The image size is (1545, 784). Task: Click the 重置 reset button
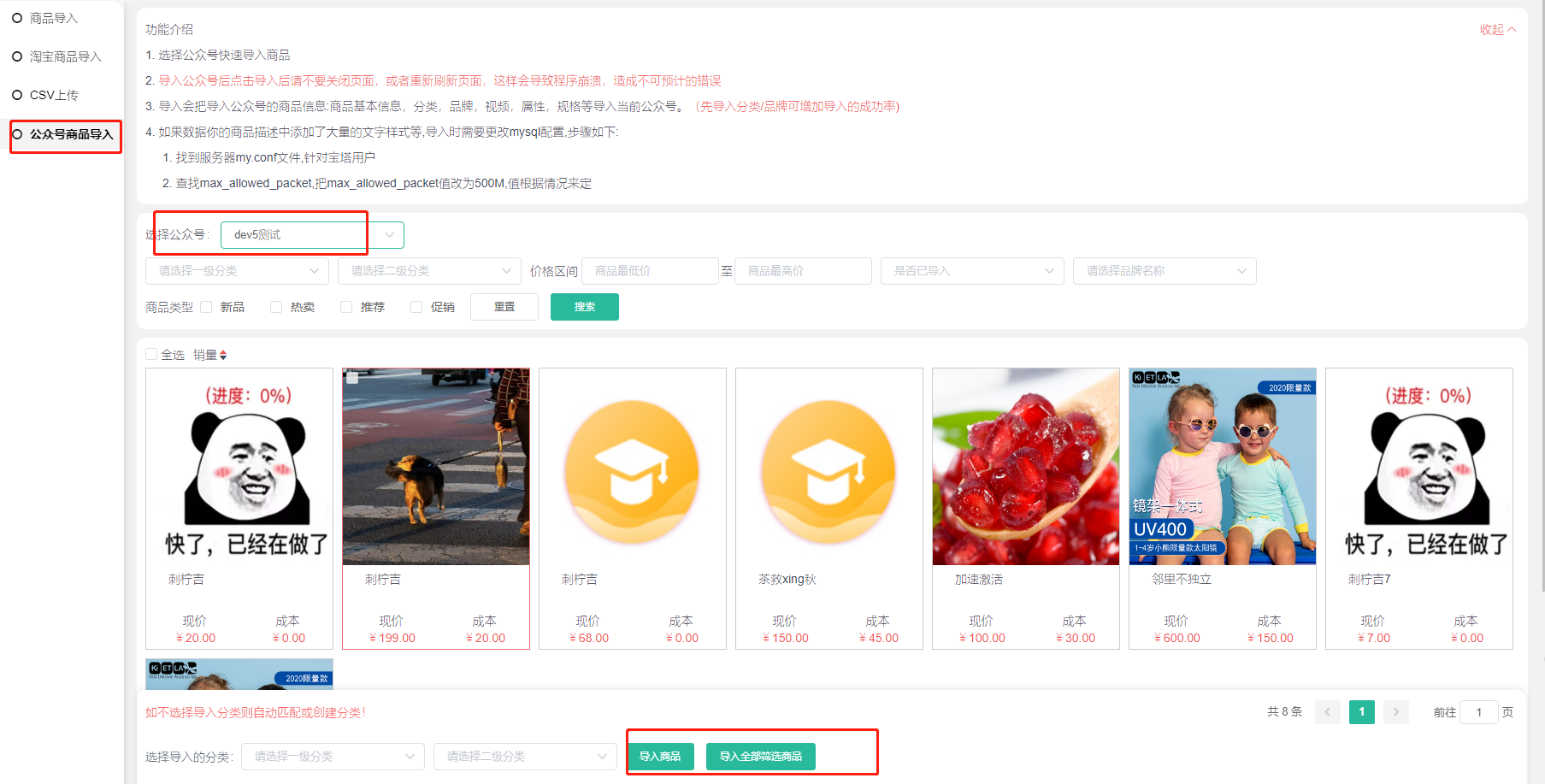(x=504, y=307)
